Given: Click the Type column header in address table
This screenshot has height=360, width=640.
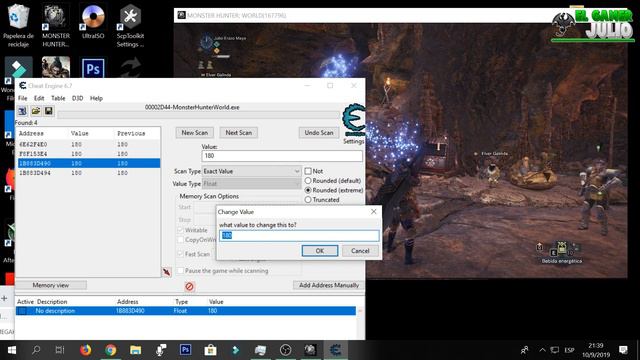Looking at the screenshot, I should tap(182, 302).
